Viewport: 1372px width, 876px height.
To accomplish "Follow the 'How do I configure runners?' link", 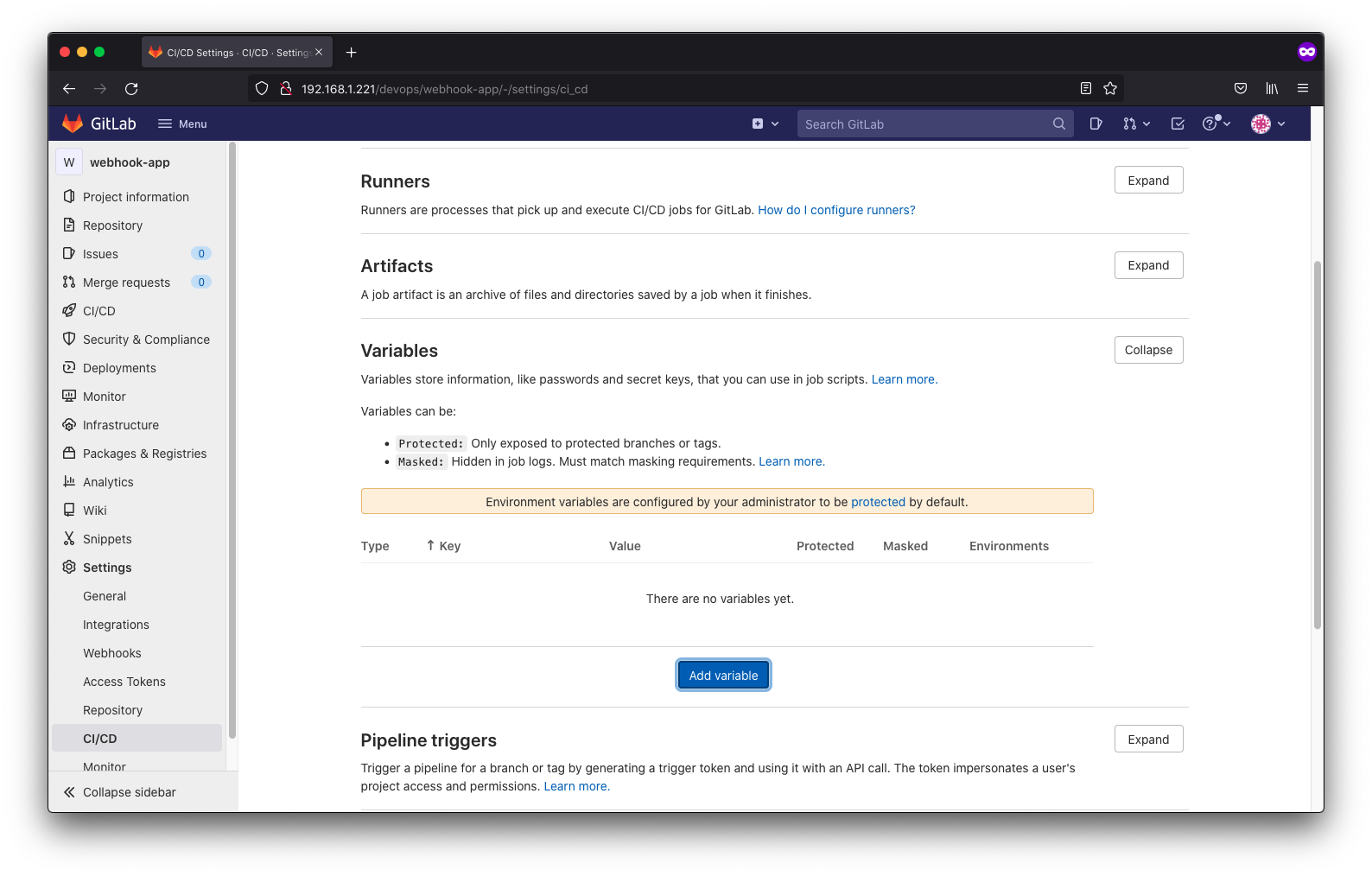I will pyautogui.click(x=835, y=210).
